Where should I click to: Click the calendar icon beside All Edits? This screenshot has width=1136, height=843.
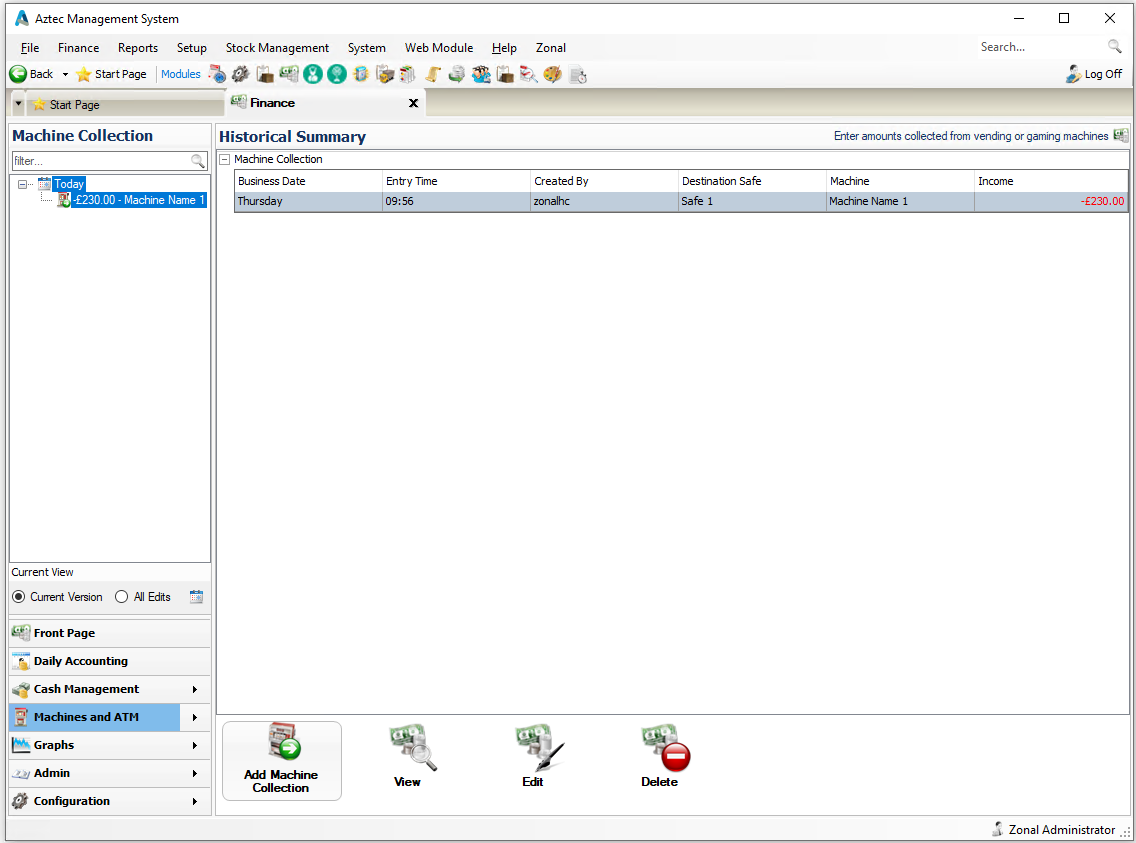coord(196,597)
